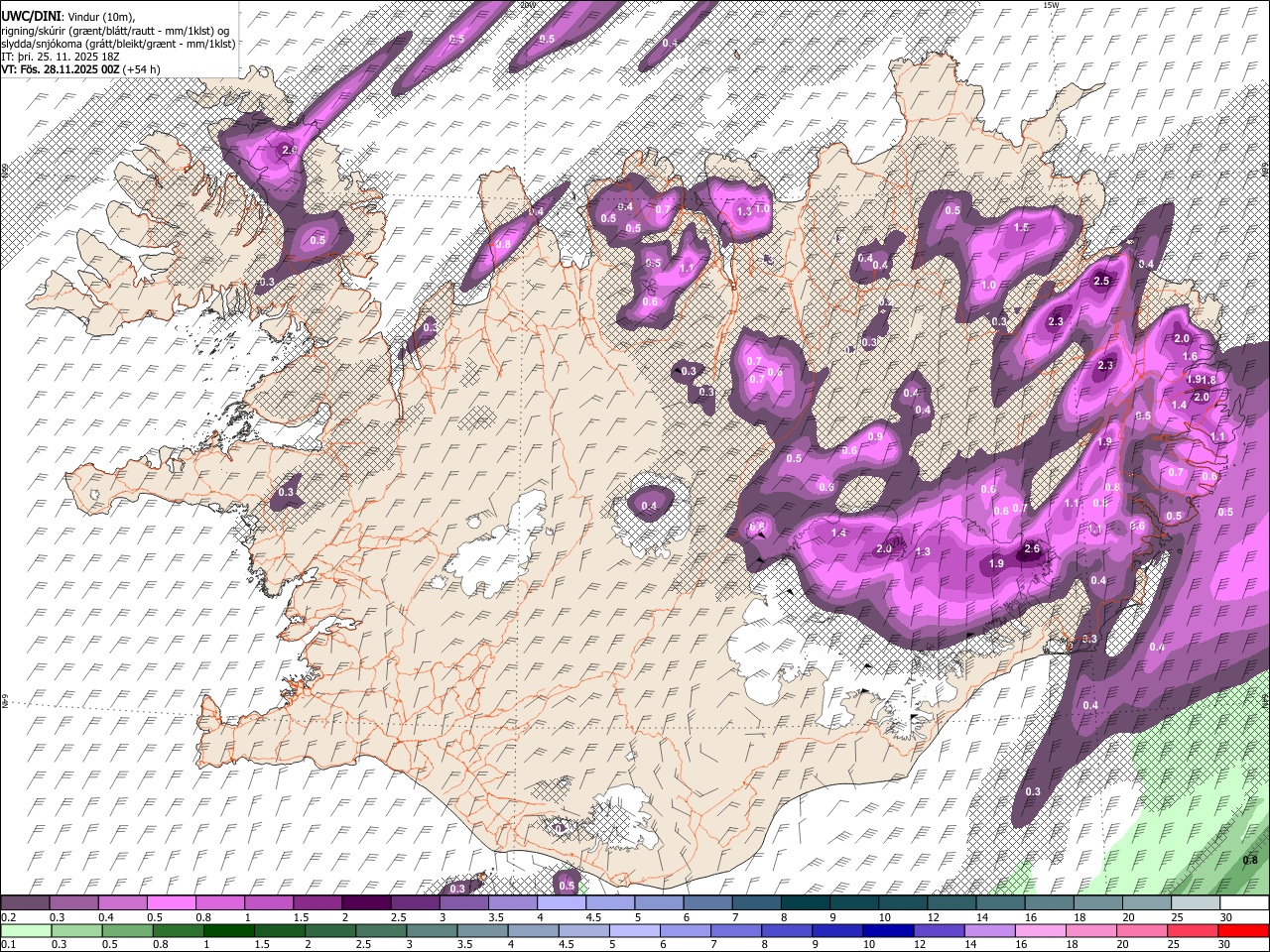Pick the white top-row swatch above the '30' label
Viewport: 1270px width, 952px height.
(1244, 903)
